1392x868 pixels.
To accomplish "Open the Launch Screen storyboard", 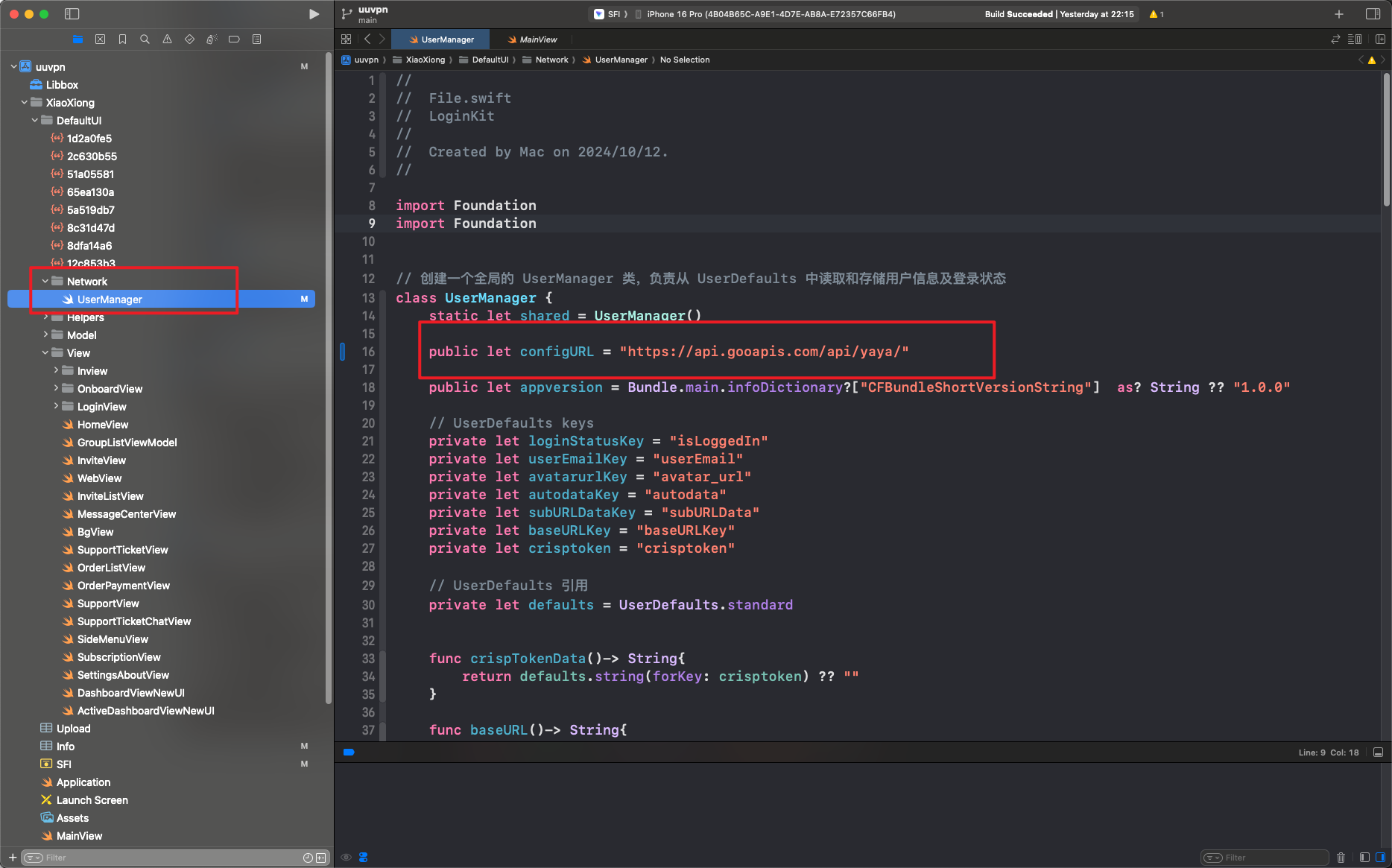I will [x=92, y=800].
